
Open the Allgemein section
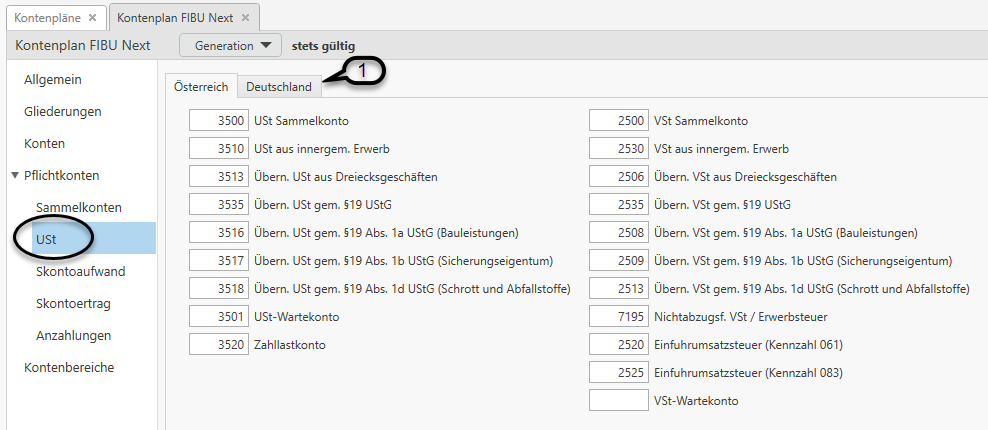click(x=53, y=80)
